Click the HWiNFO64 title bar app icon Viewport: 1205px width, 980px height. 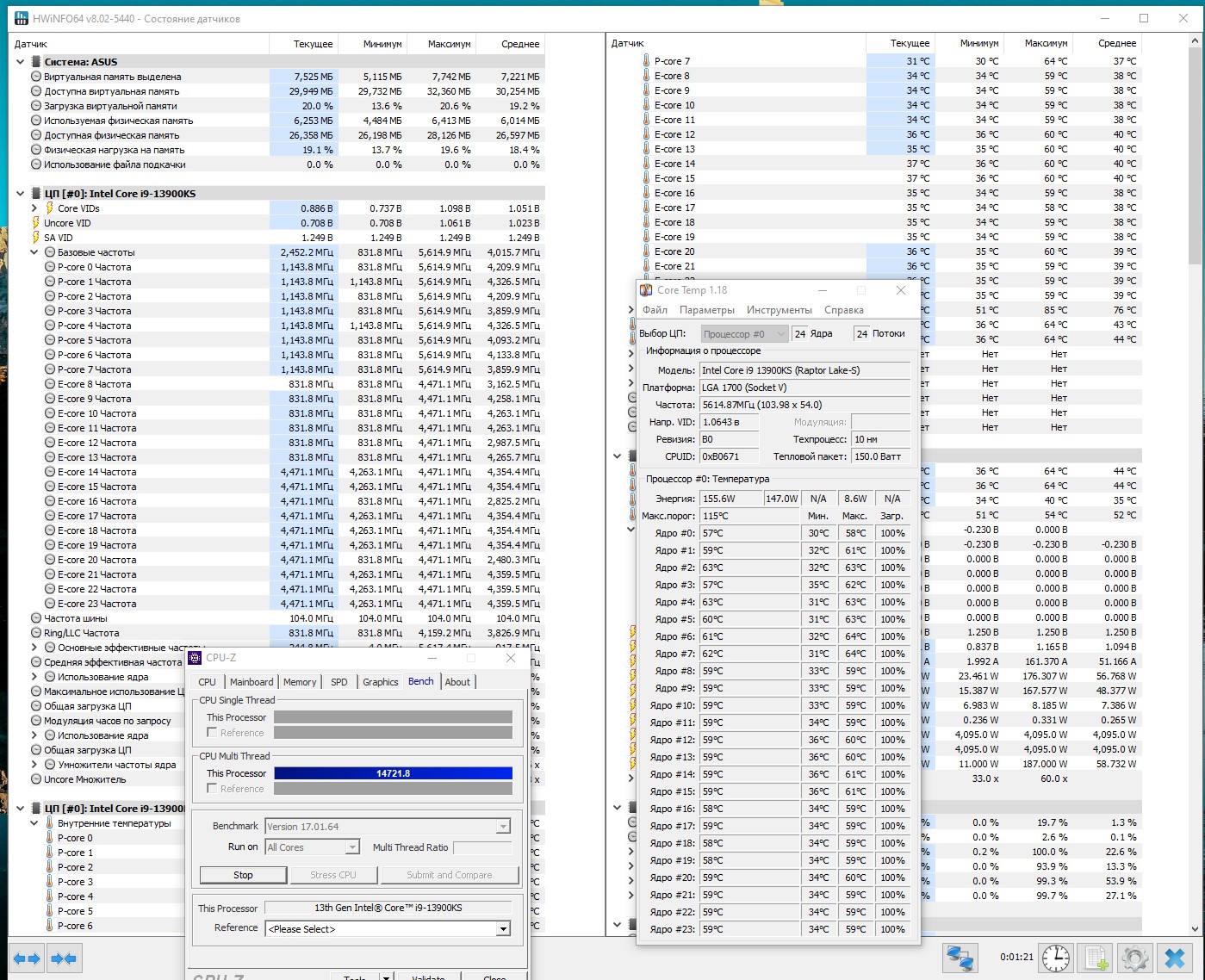21,18
